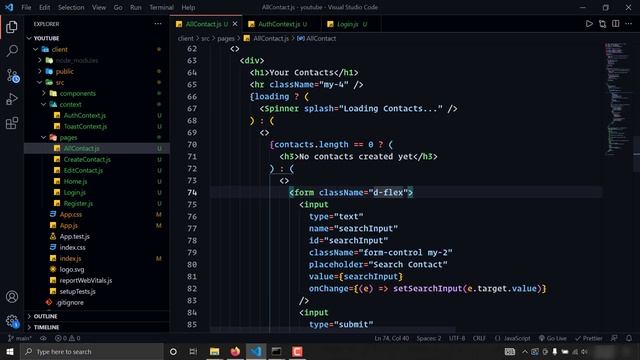Open the editor More Actions ellipsis
Screen dimensions: 640x360
click(x=629, y=24)
